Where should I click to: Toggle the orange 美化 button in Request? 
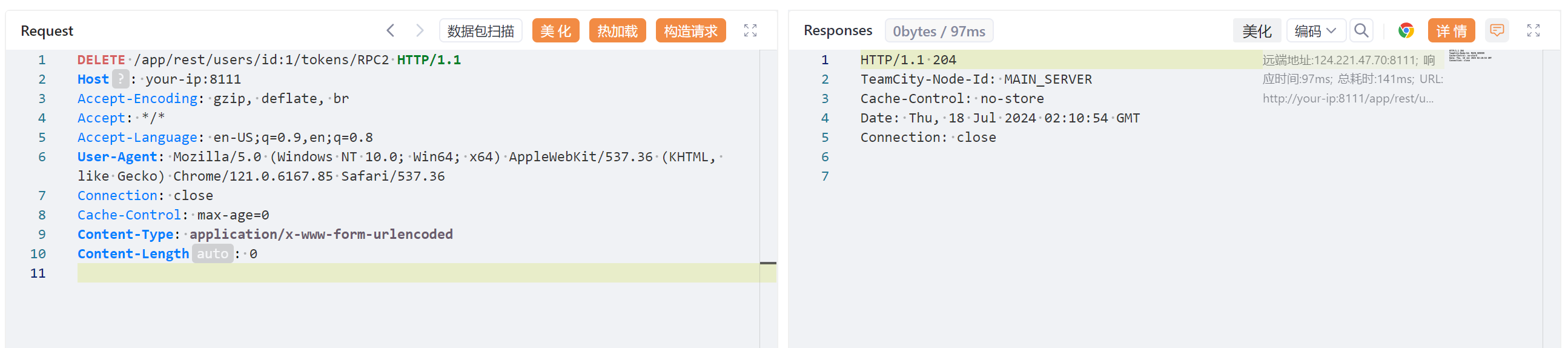[x=555, y=30]
